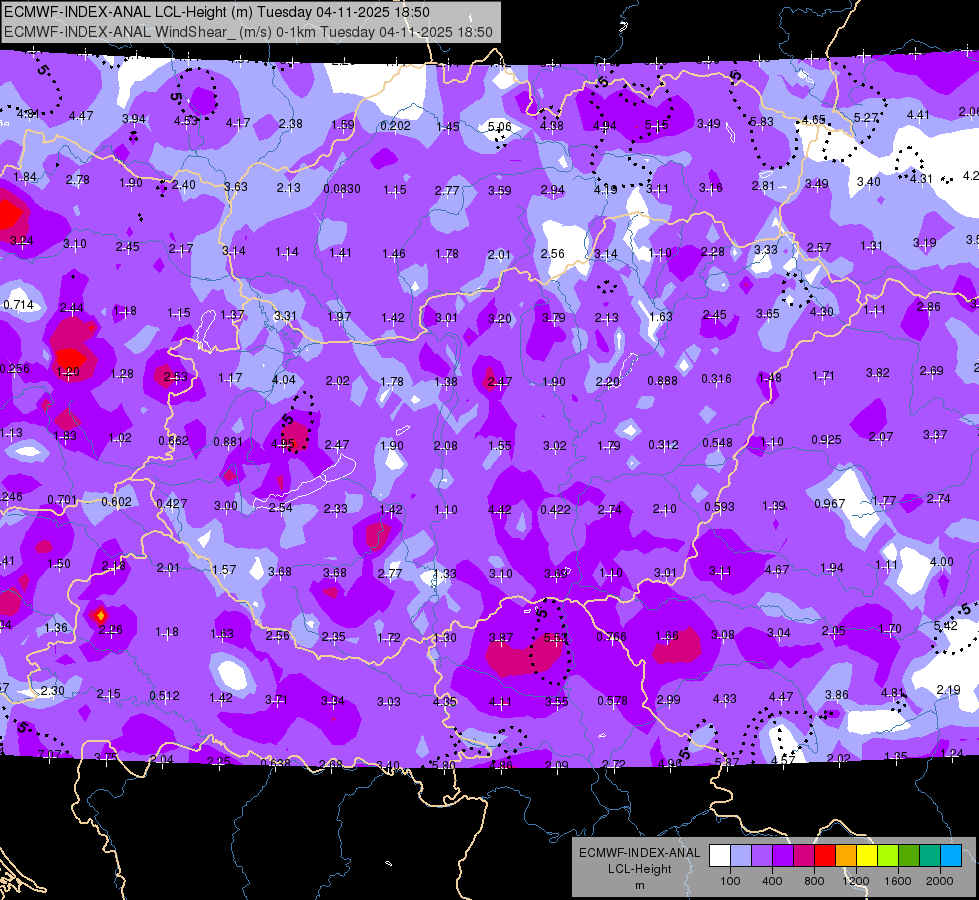The height and width of the screenshot is (900, 979).
Task: Click the wind shear value 3.37
Action: (935, 434)
